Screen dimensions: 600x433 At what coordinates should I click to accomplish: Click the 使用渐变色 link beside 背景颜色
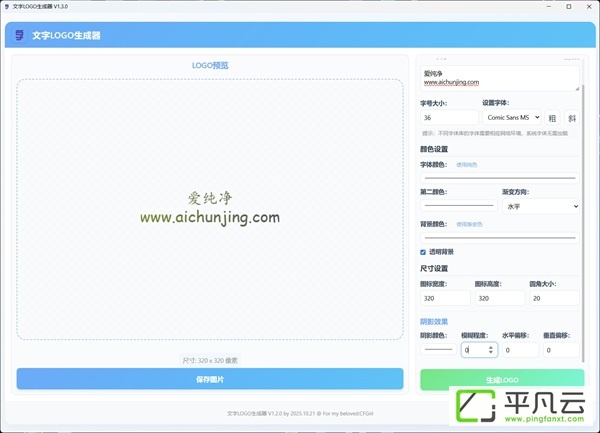pyautogui.click(x=469, y=224)
